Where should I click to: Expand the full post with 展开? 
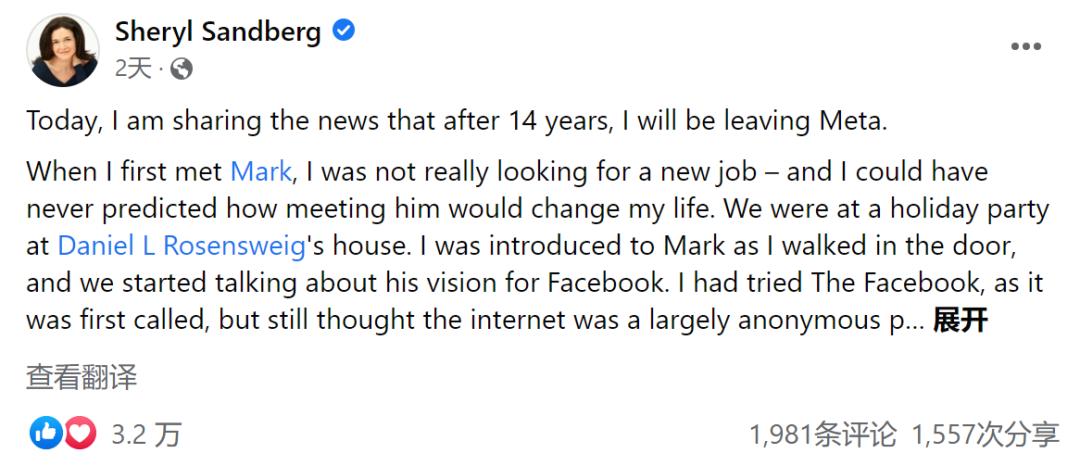(x=960, y=320)
